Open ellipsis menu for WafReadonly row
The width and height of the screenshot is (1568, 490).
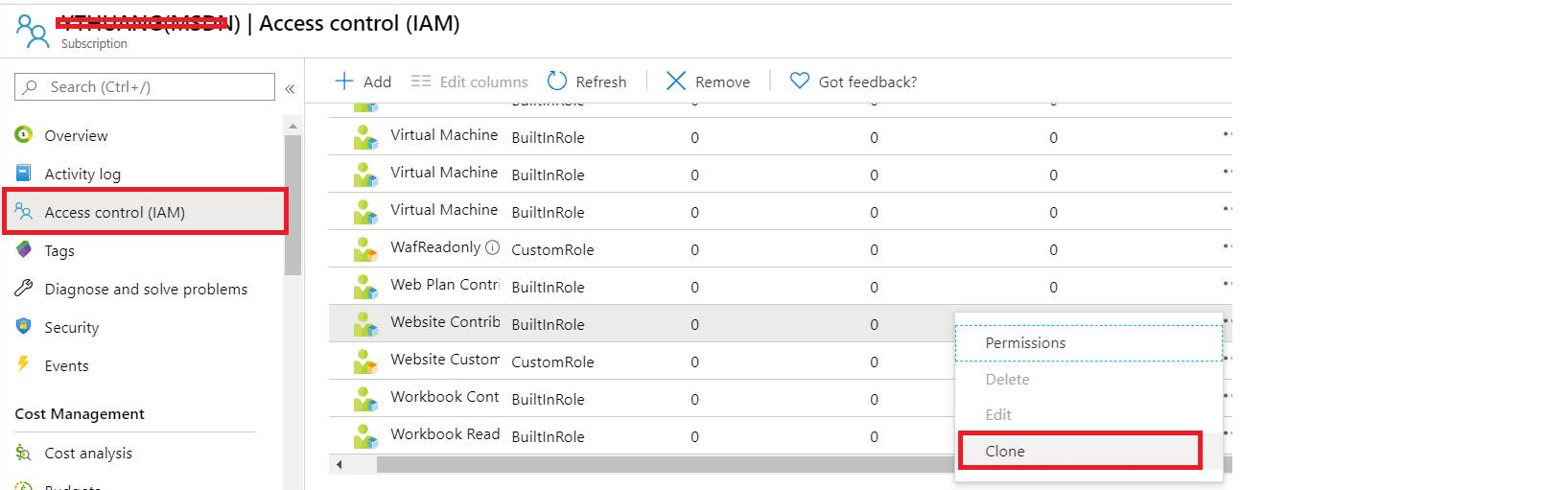point(1227,246)
